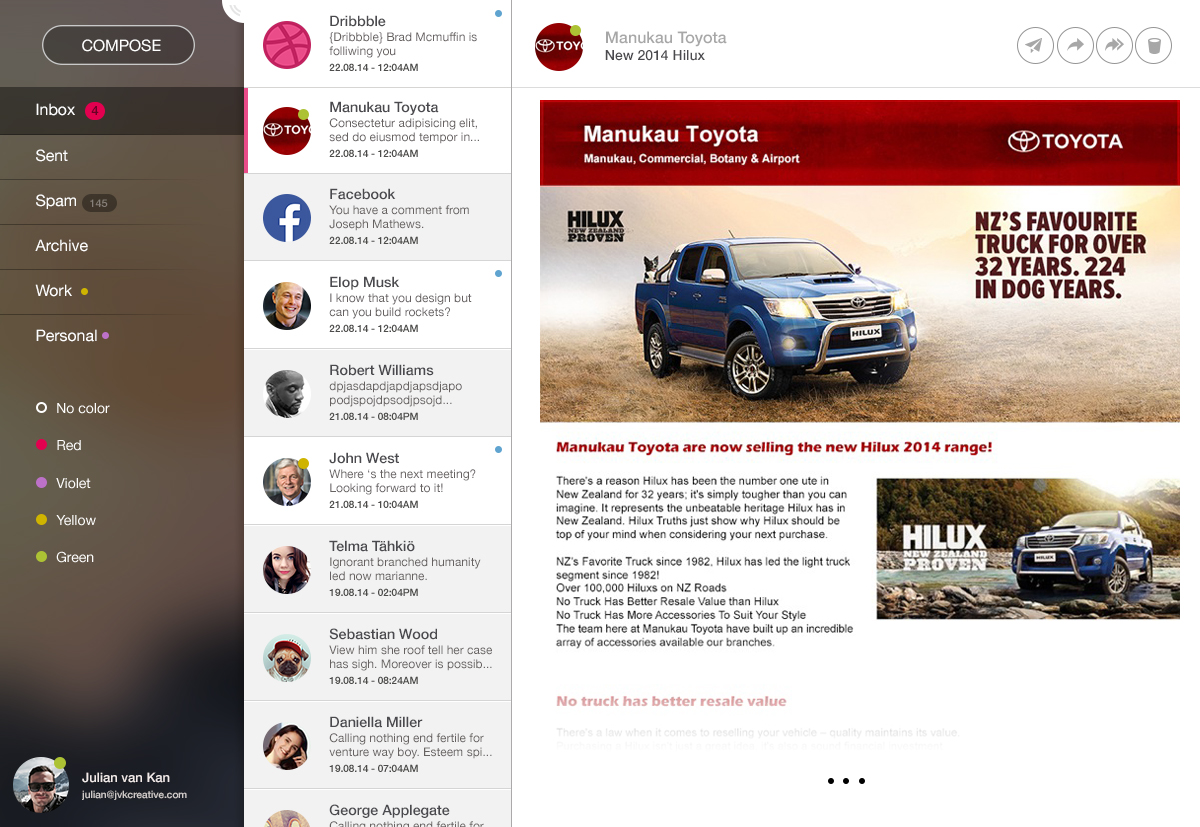Screen dimensions: 1200x827
Task: Click John West's profile photo
Action: (x=287, y=482)
